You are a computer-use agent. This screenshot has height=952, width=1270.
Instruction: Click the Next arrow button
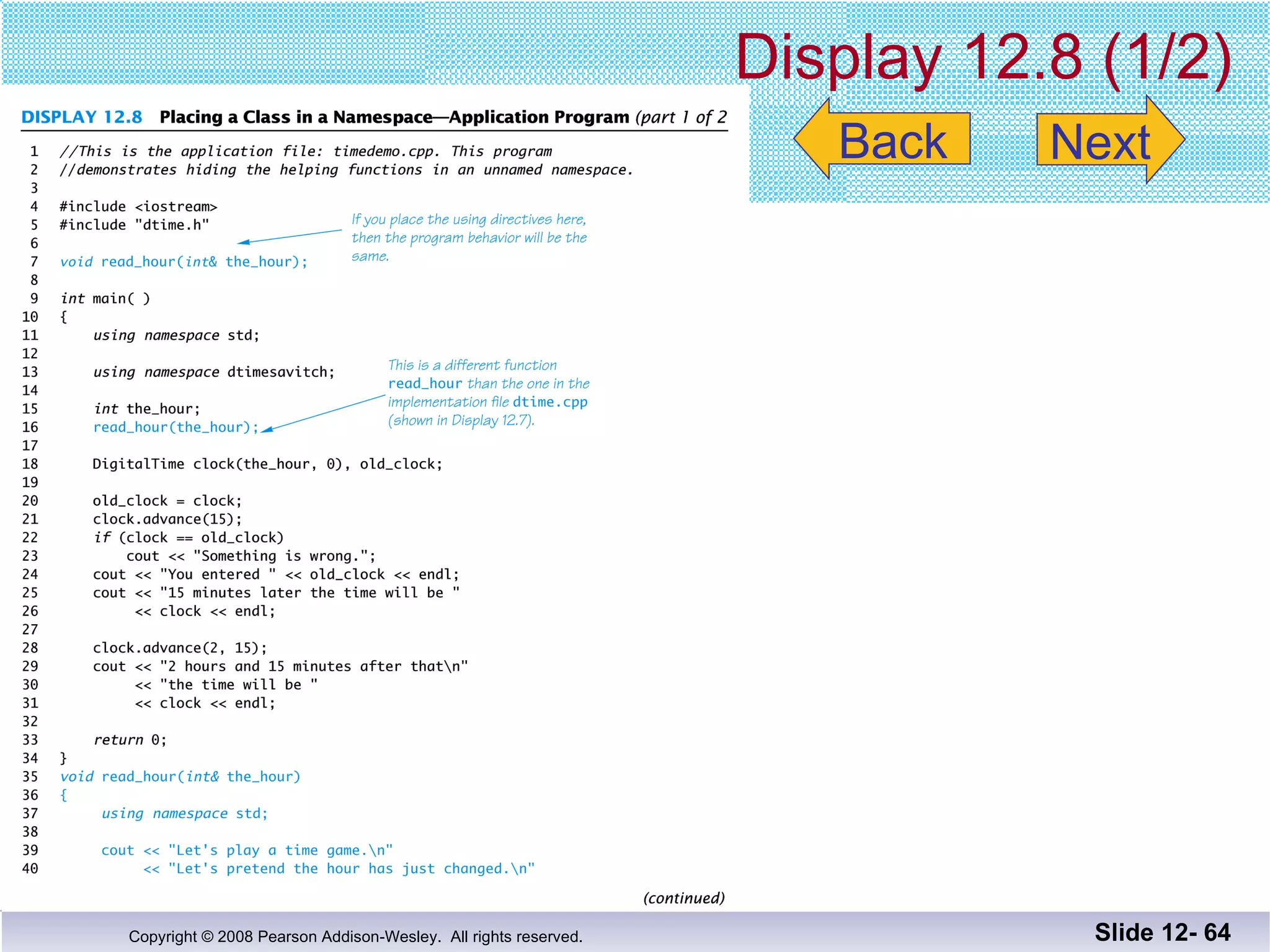click(1111, 139)
